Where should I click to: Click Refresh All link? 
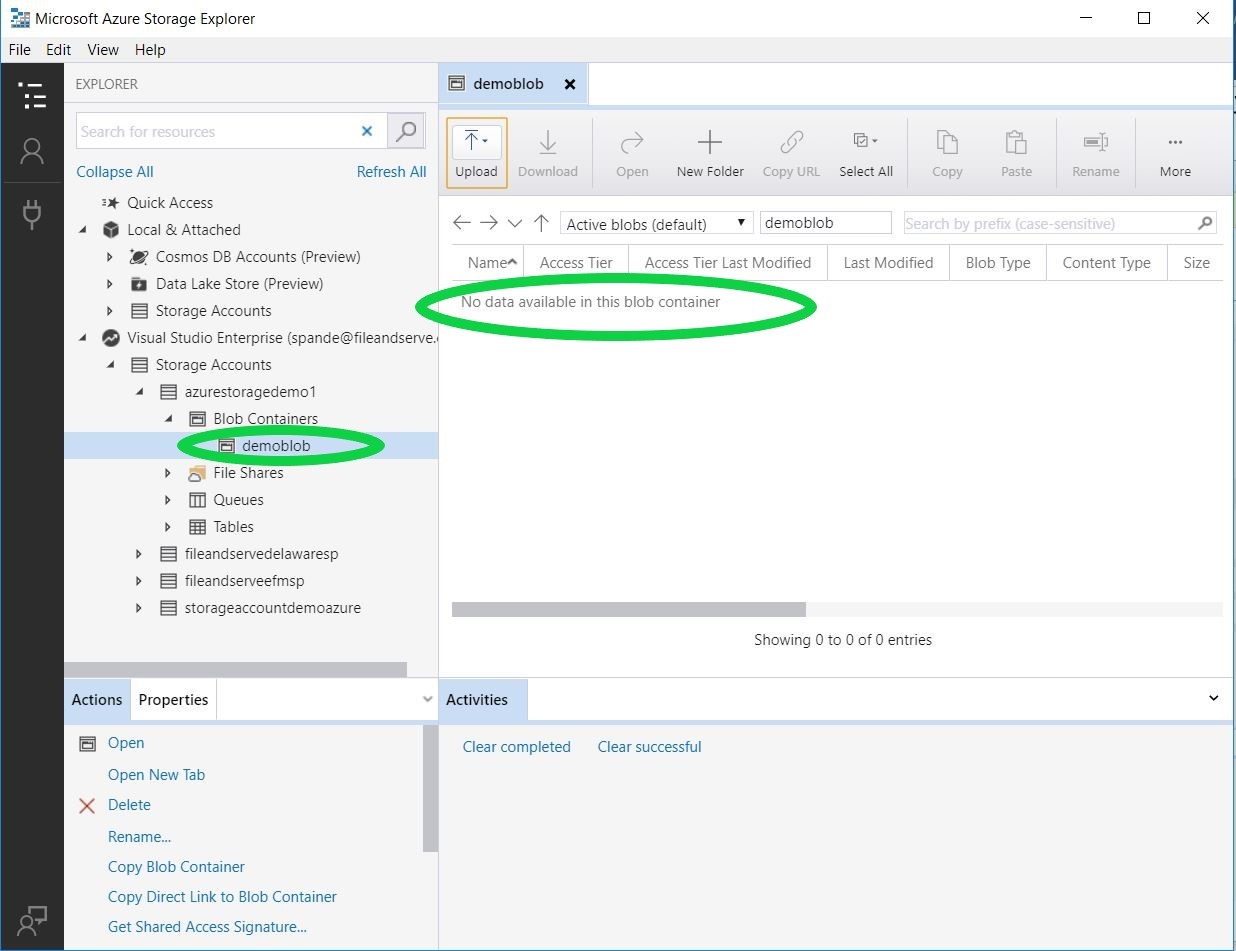[x=391, y=172]
